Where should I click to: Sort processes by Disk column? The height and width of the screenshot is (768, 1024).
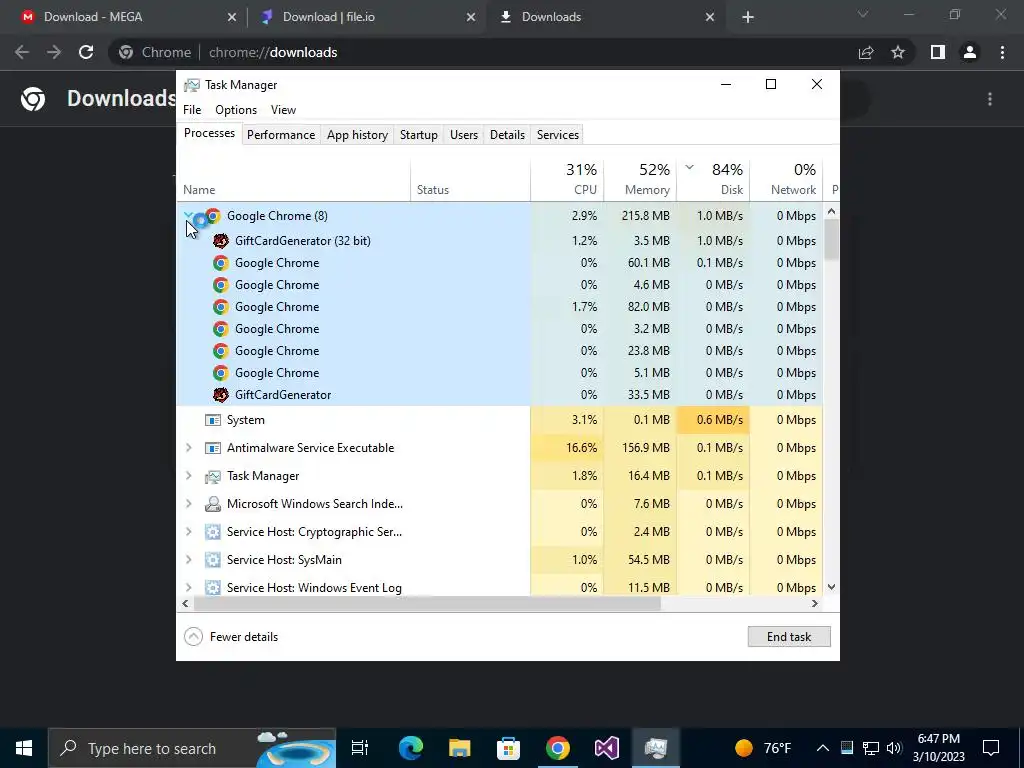(x=713, y=179)
